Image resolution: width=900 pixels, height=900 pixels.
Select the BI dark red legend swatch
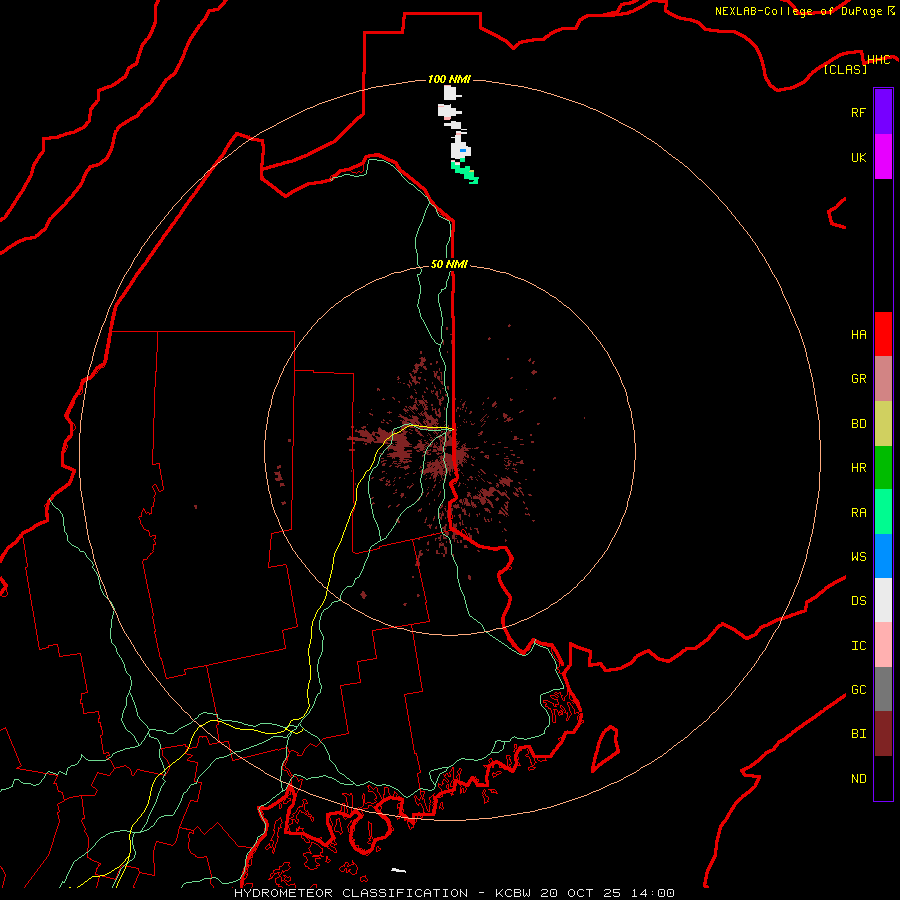883,734
